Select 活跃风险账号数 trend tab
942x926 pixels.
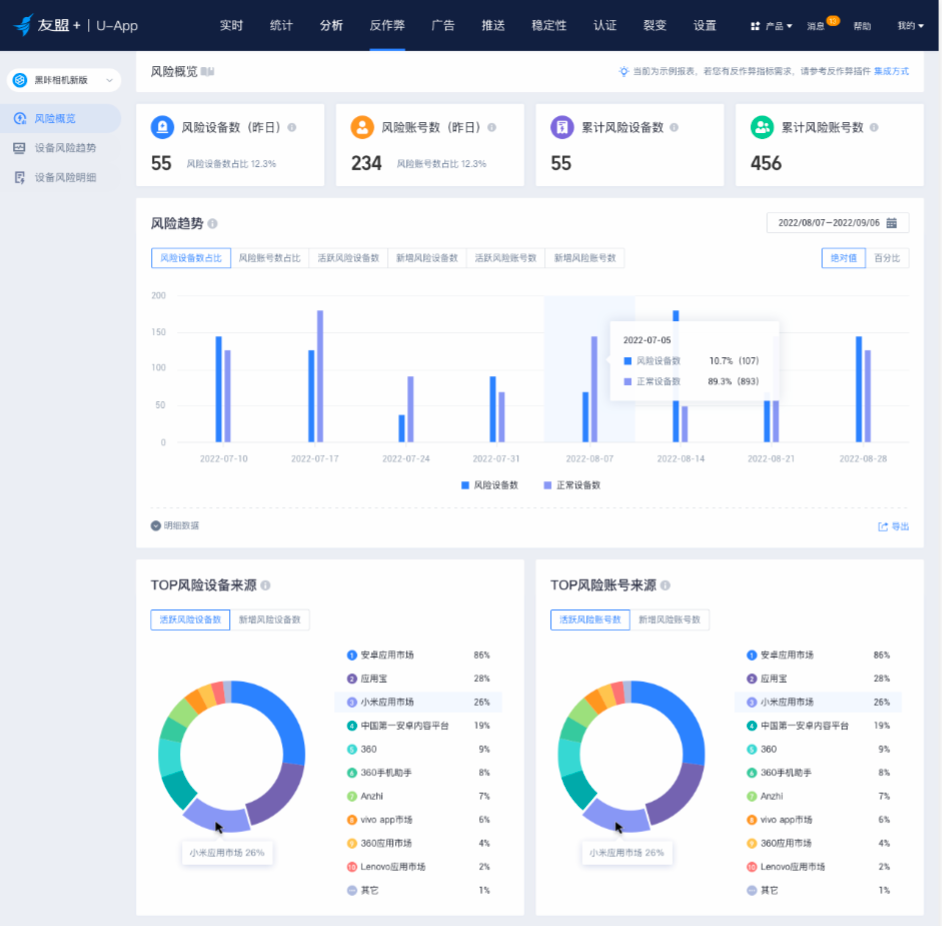point(506,258)
